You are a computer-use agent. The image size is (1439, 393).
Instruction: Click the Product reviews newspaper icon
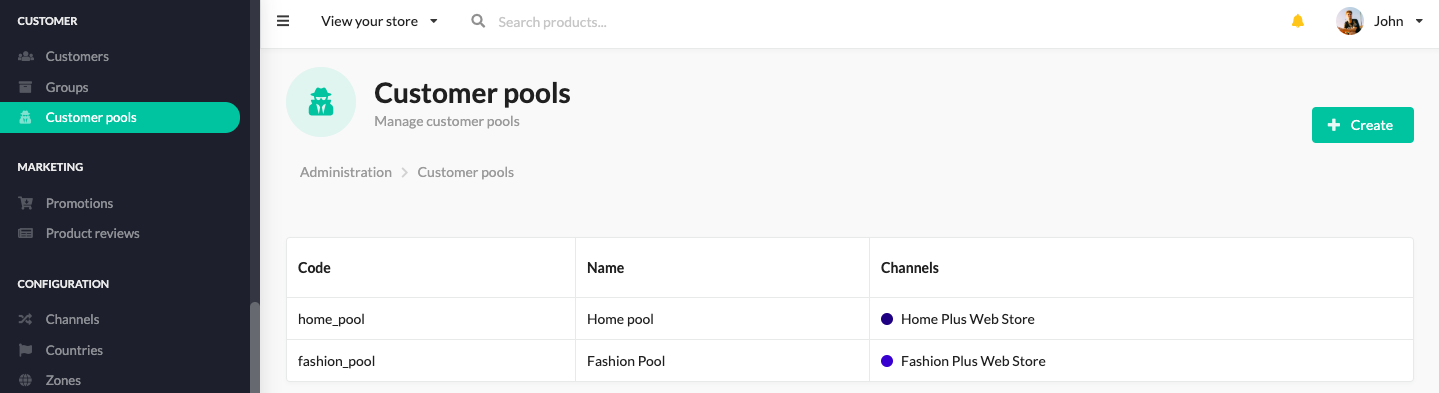(x=26, y=233)
